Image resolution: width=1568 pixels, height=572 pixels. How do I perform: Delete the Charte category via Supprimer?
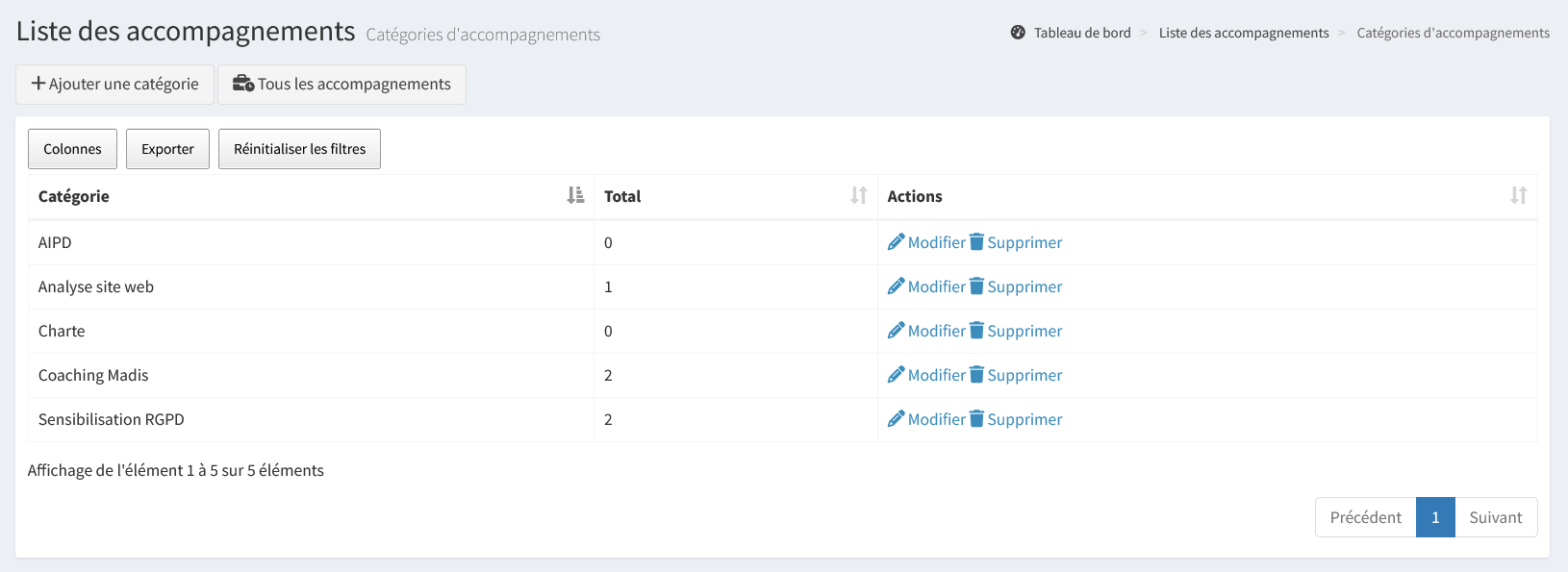coord(1016,331)
